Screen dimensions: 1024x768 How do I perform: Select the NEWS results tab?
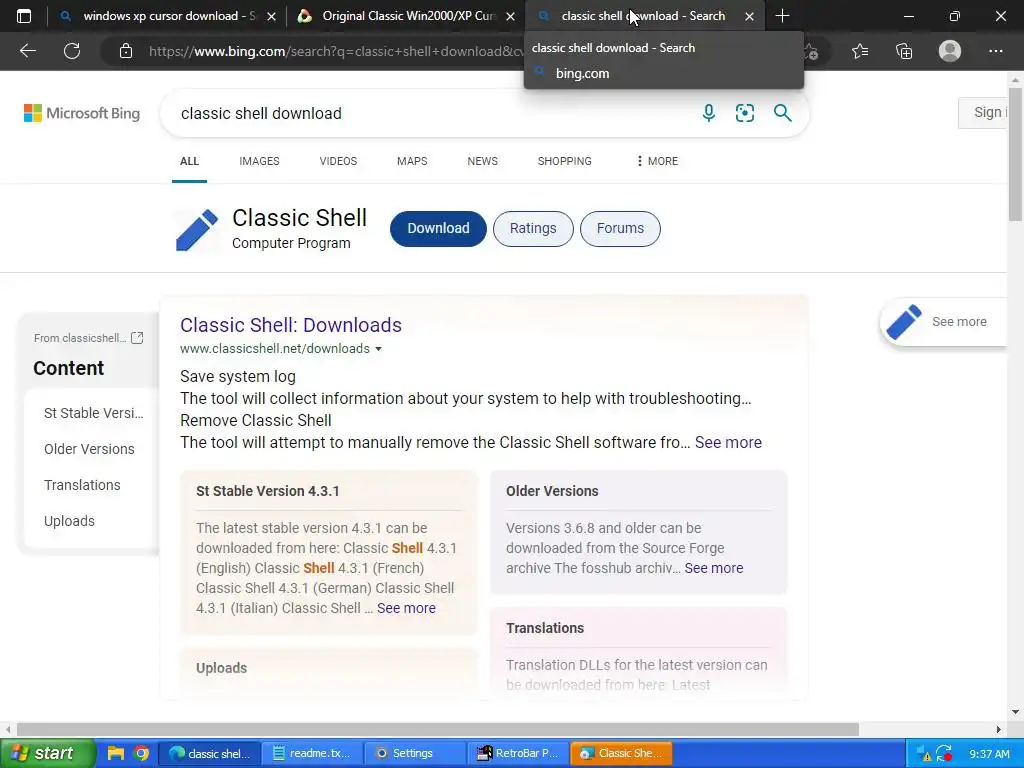tap(483, 161)
